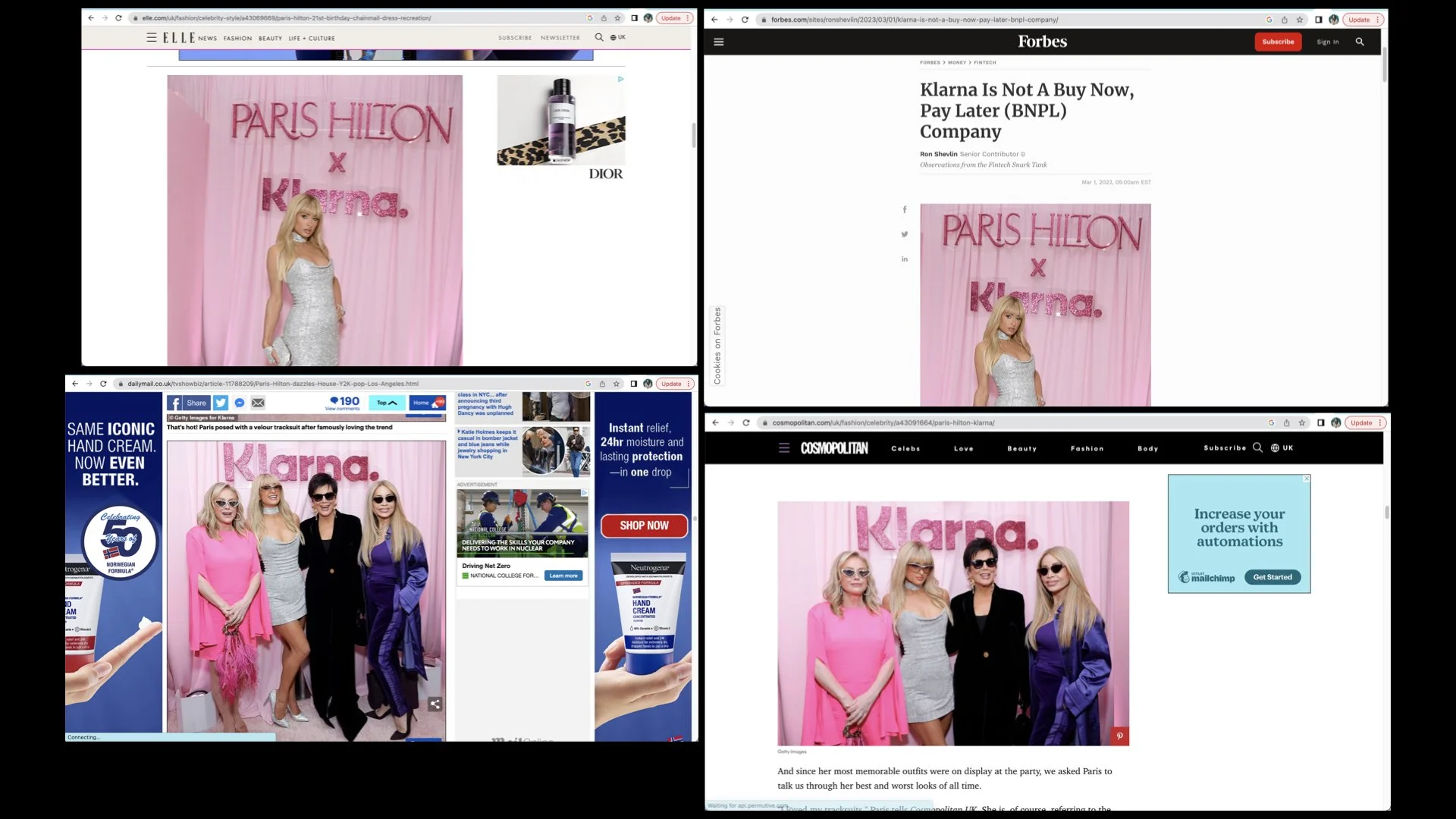Viewport: 1456px width, 819px height.
Task: Pin the Cosmopolitan photo with Pinterest button
Action: pos(1119,736)
